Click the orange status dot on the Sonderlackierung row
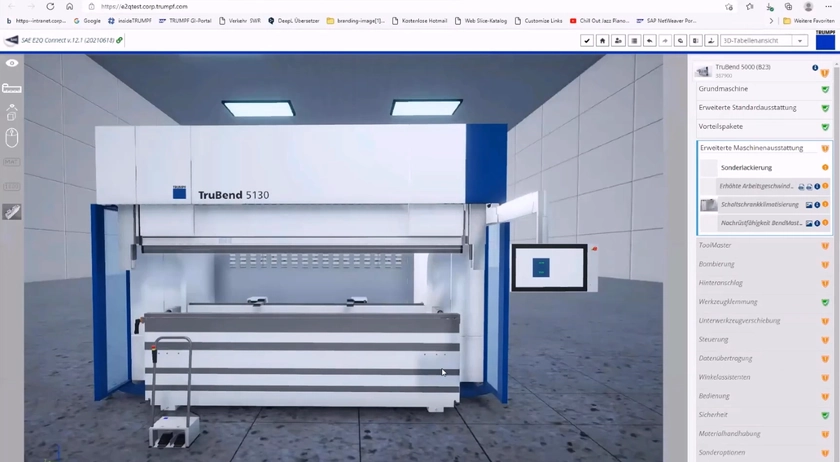Image resolution: width=840 pixels, height=462 pixels. click(825, 168)
